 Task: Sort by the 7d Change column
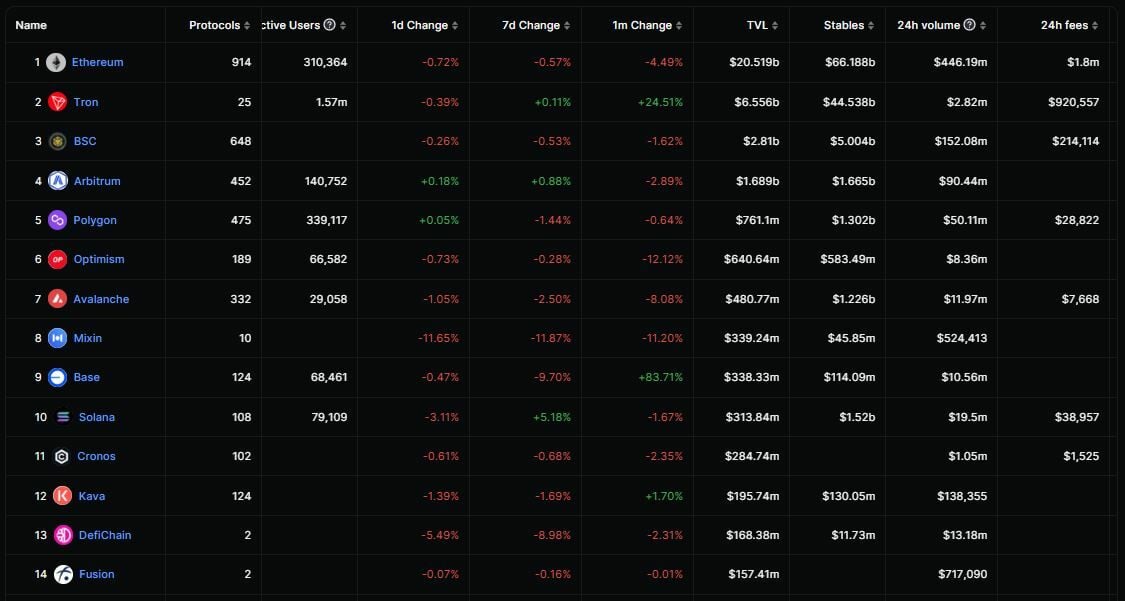click(535, 25)
